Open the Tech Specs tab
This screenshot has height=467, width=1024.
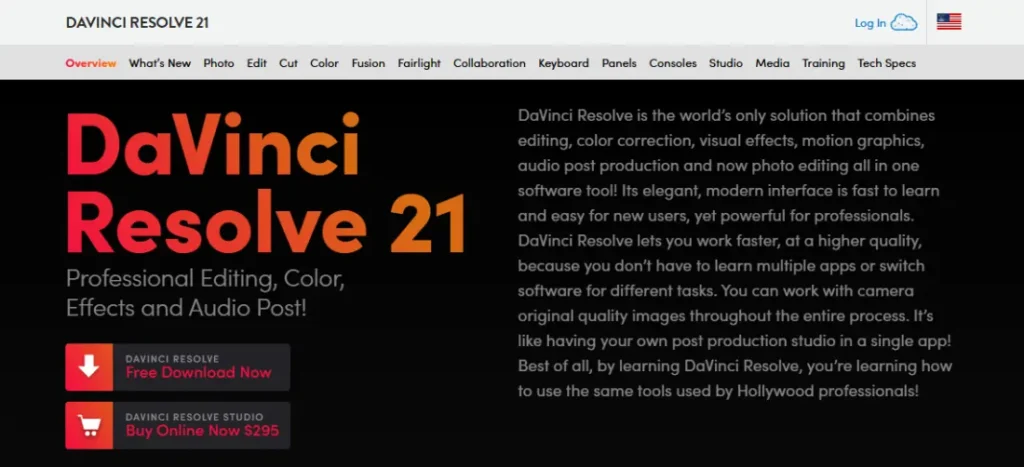[886, 63]
